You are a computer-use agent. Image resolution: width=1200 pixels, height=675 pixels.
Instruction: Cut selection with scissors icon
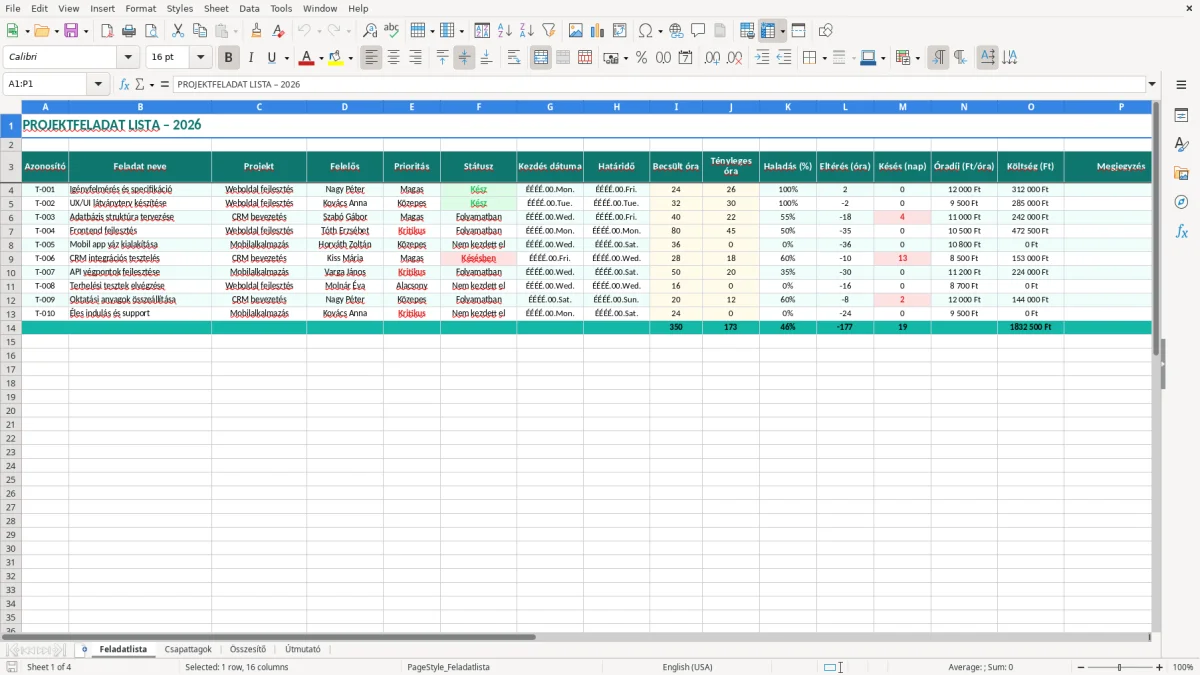point(177,31)
